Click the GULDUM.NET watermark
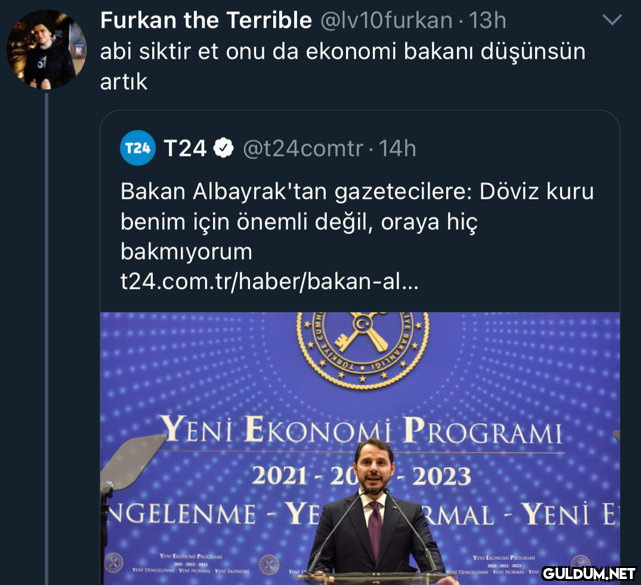Screen dimensions: 641x585 tap(590, 574)
